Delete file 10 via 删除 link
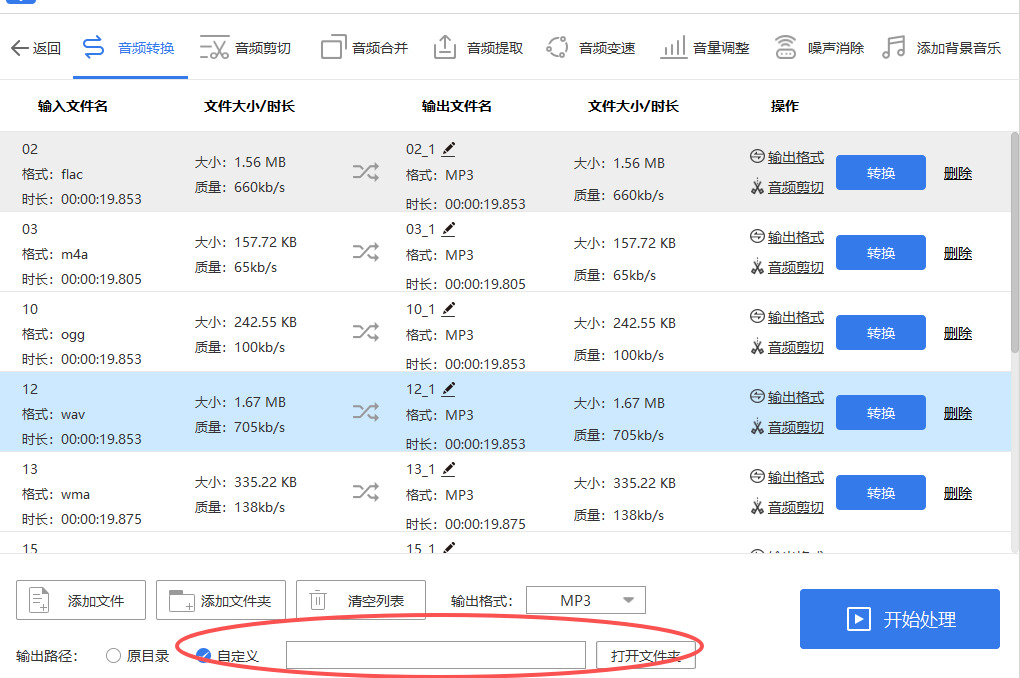 click(x=958, y=333)
